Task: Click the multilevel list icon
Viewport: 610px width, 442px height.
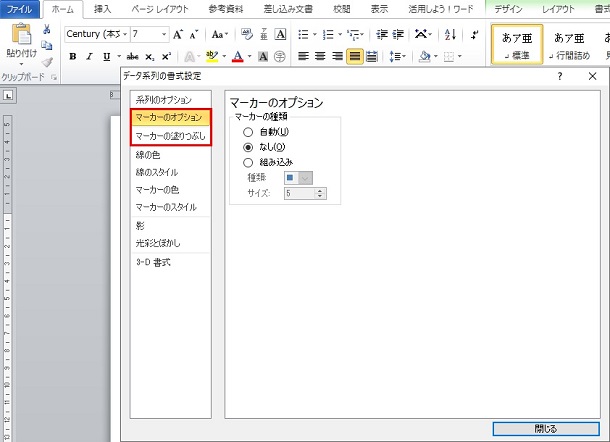Action: coord(353,35)
